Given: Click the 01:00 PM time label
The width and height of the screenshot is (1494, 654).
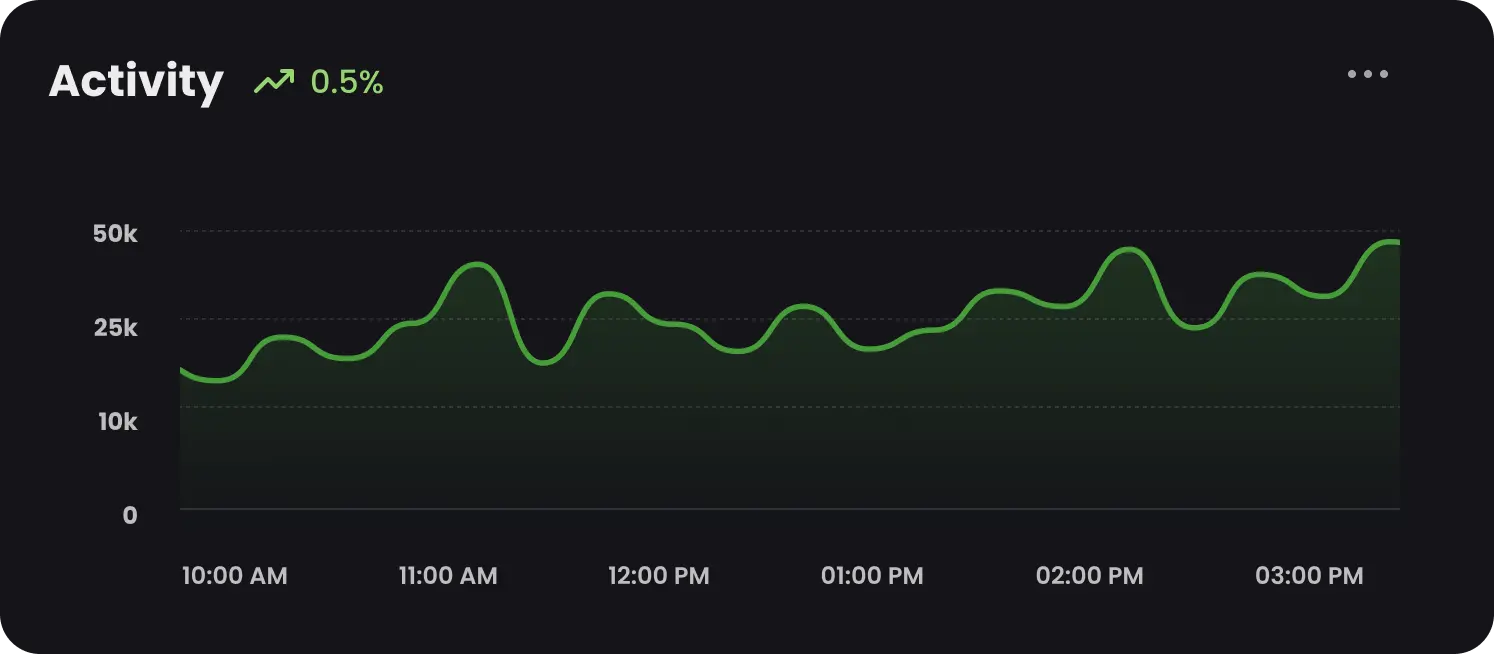Looking at the screenshot, I should tap(872, 576).
